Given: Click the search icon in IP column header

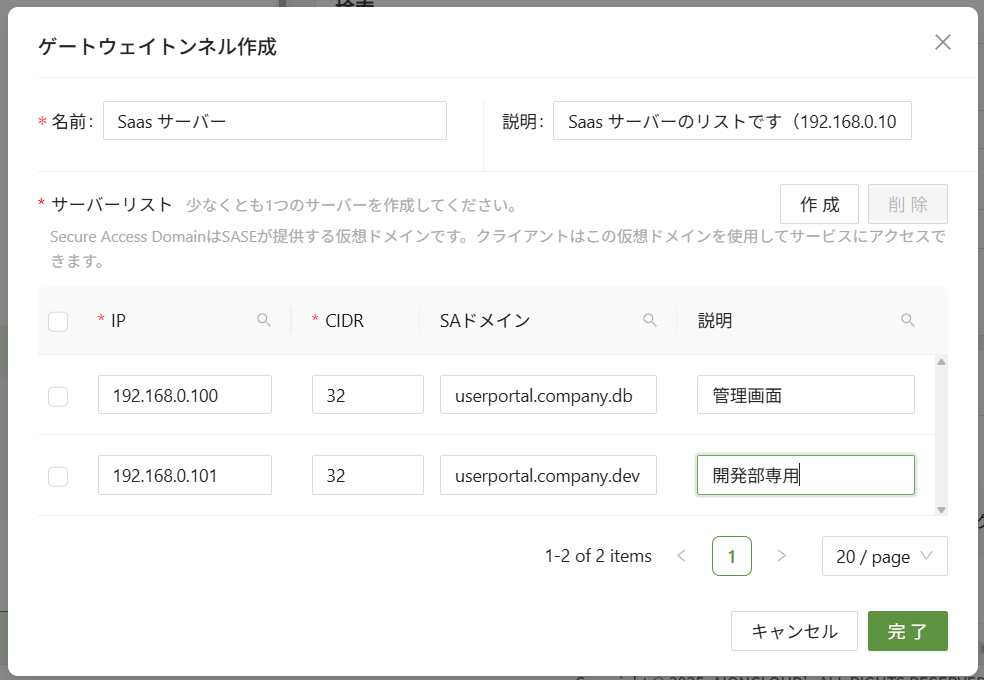Looking at the screenshot, I should tap(264, 320).
